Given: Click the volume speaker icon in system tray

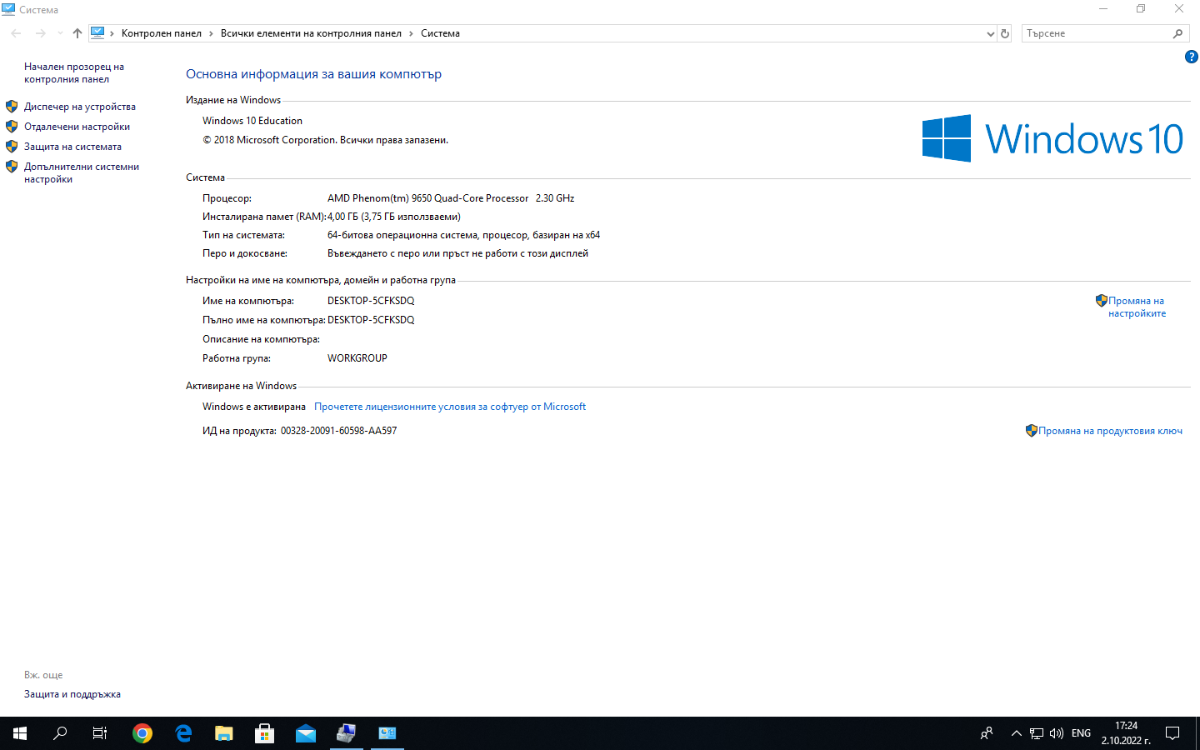Looking at the screenshot, I should click(1057, 733).
